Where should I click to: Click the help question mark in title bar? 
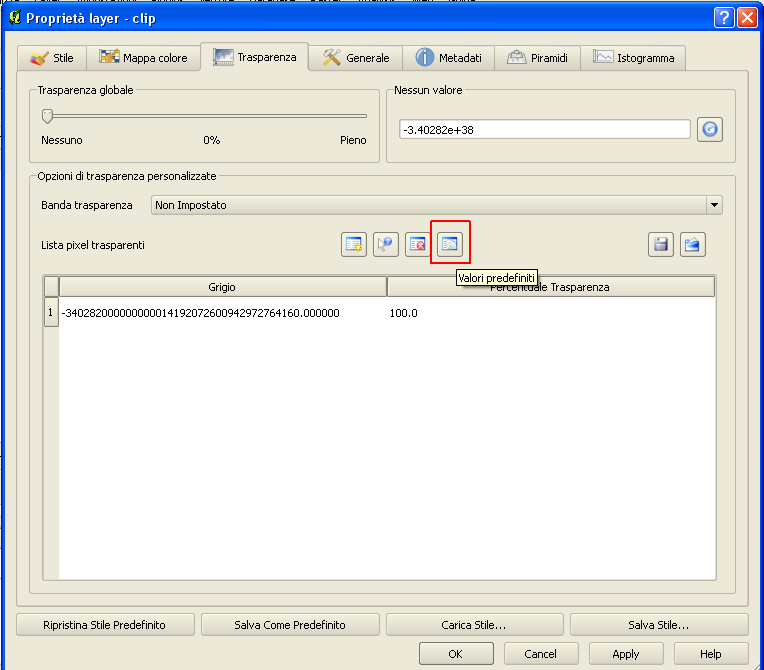click(x=724, y=17)
